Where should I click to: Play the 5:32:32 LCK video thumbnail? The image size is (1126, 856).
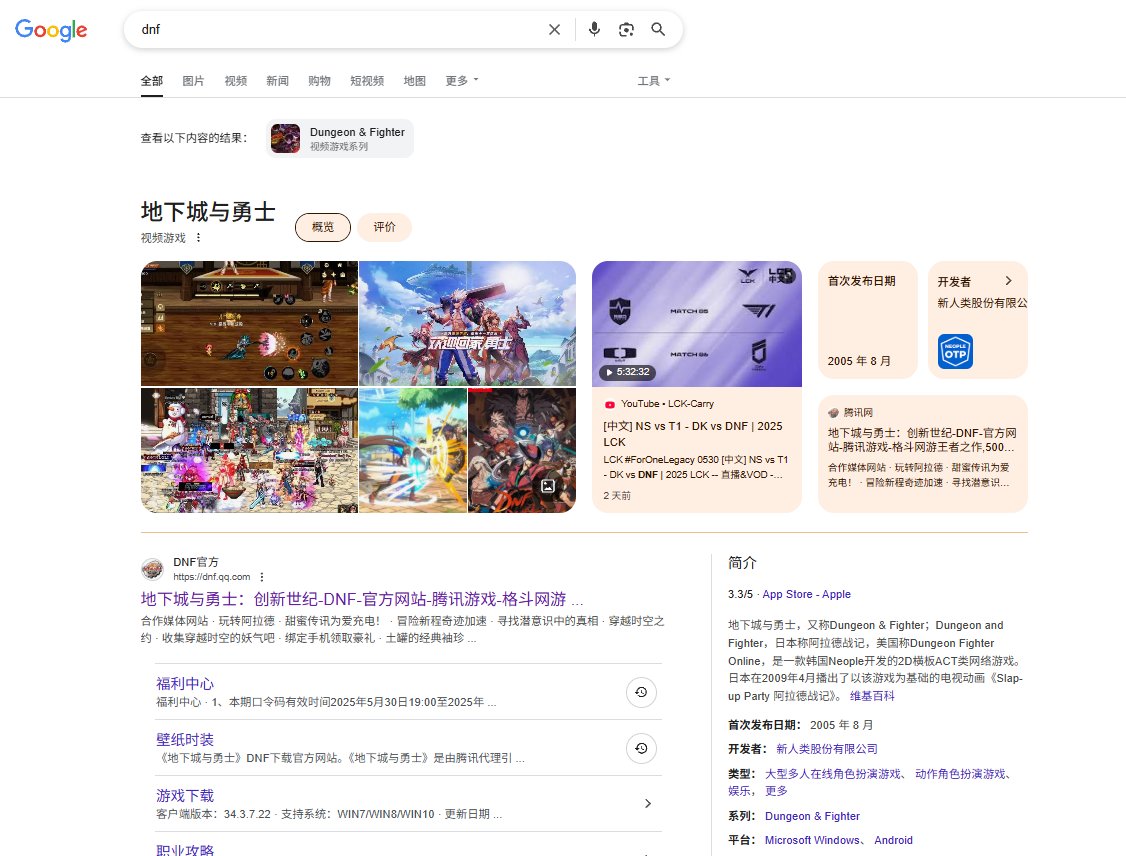697,324
